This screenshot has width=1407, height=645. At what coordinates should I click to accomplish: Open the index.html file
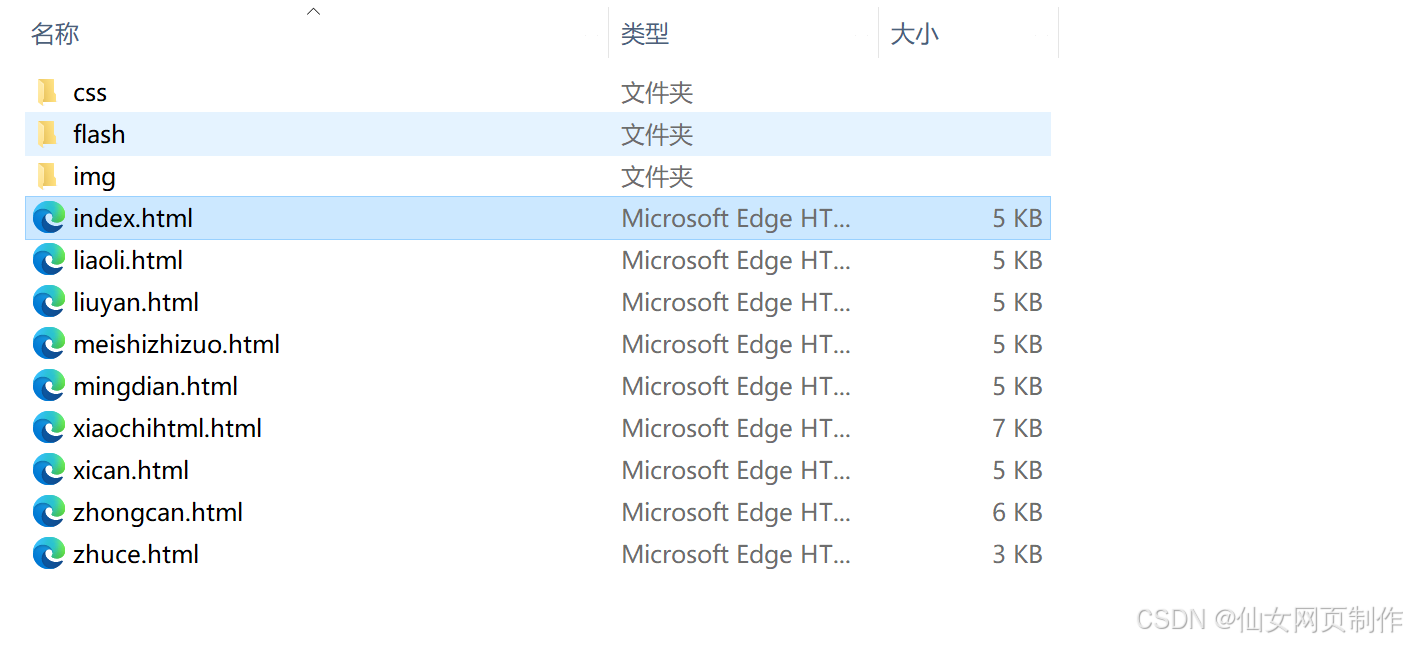coord(133,218)
